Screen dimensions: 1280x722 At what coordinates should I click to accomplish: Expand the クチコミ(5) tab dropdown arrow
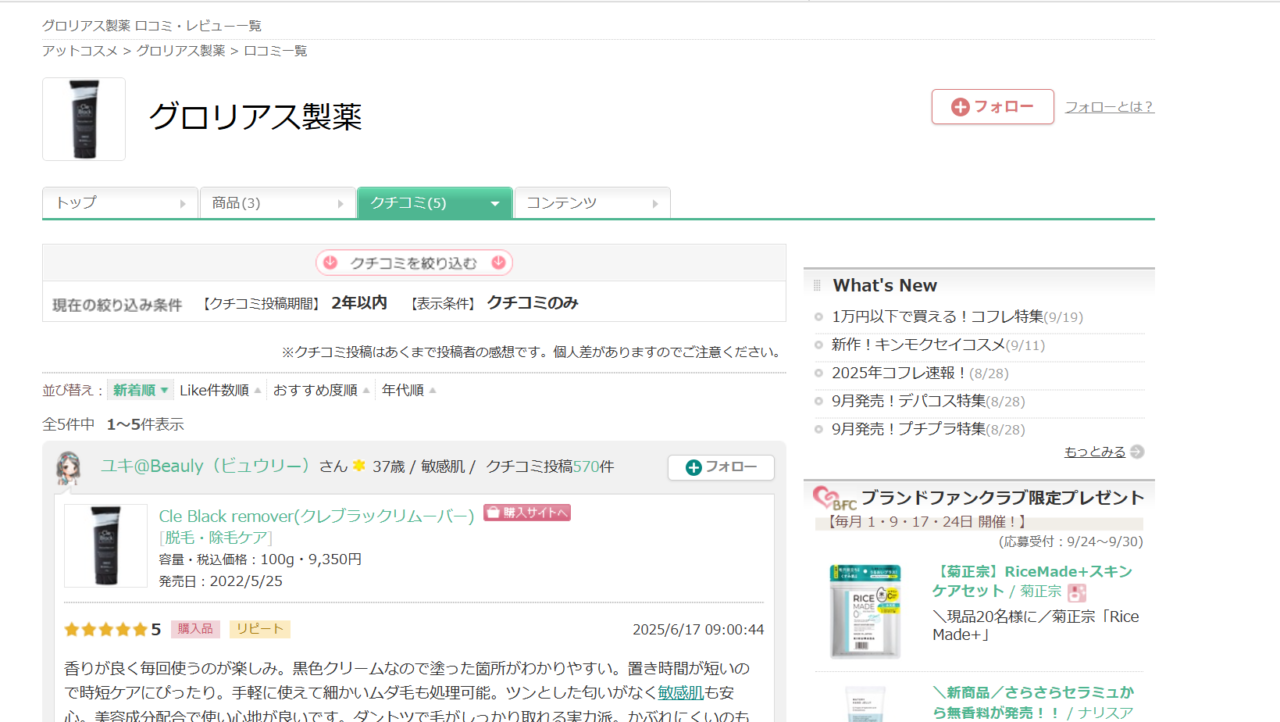coord(494,204)
